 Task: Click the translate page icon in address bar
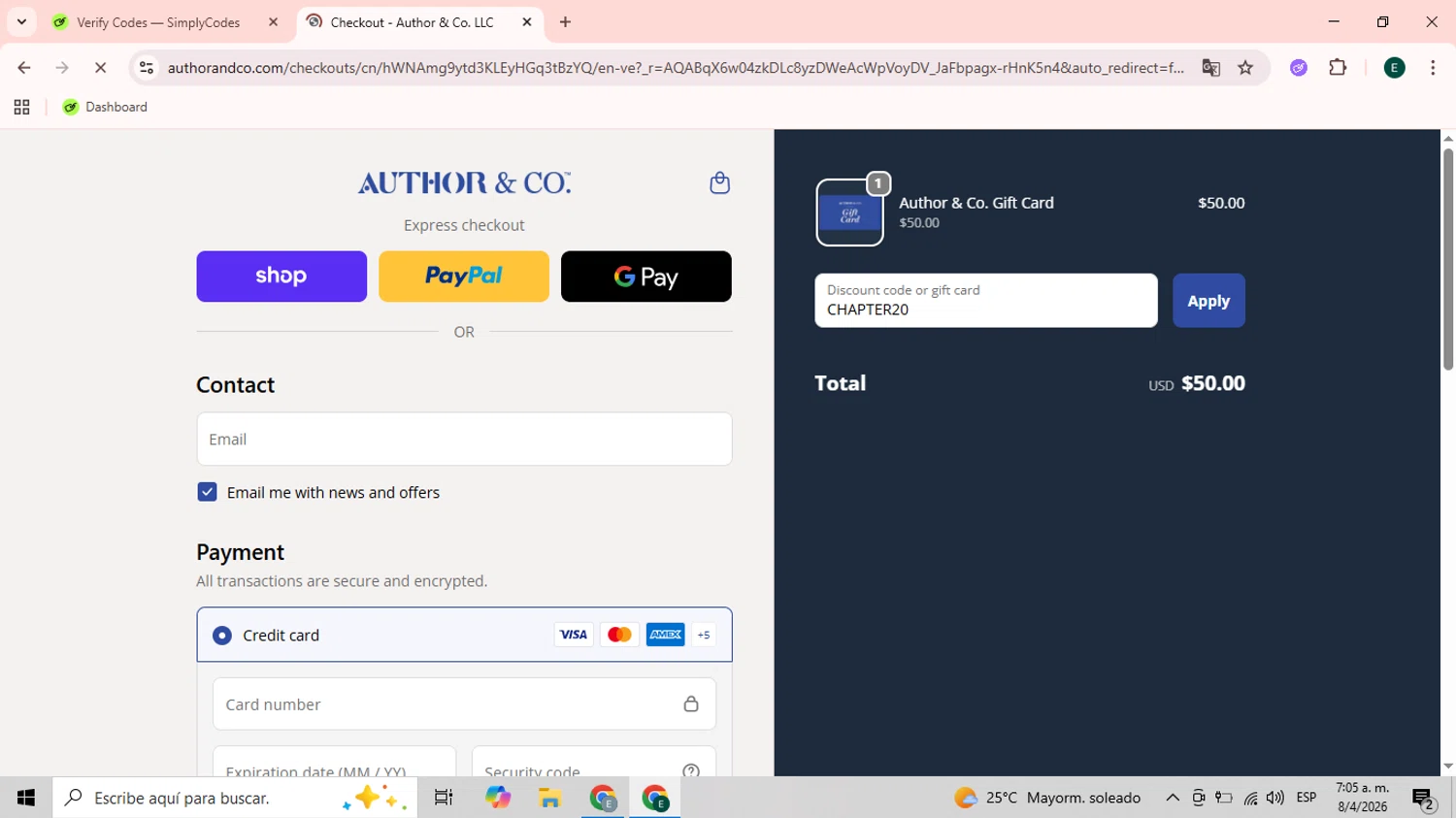(x=1210, y=68)
